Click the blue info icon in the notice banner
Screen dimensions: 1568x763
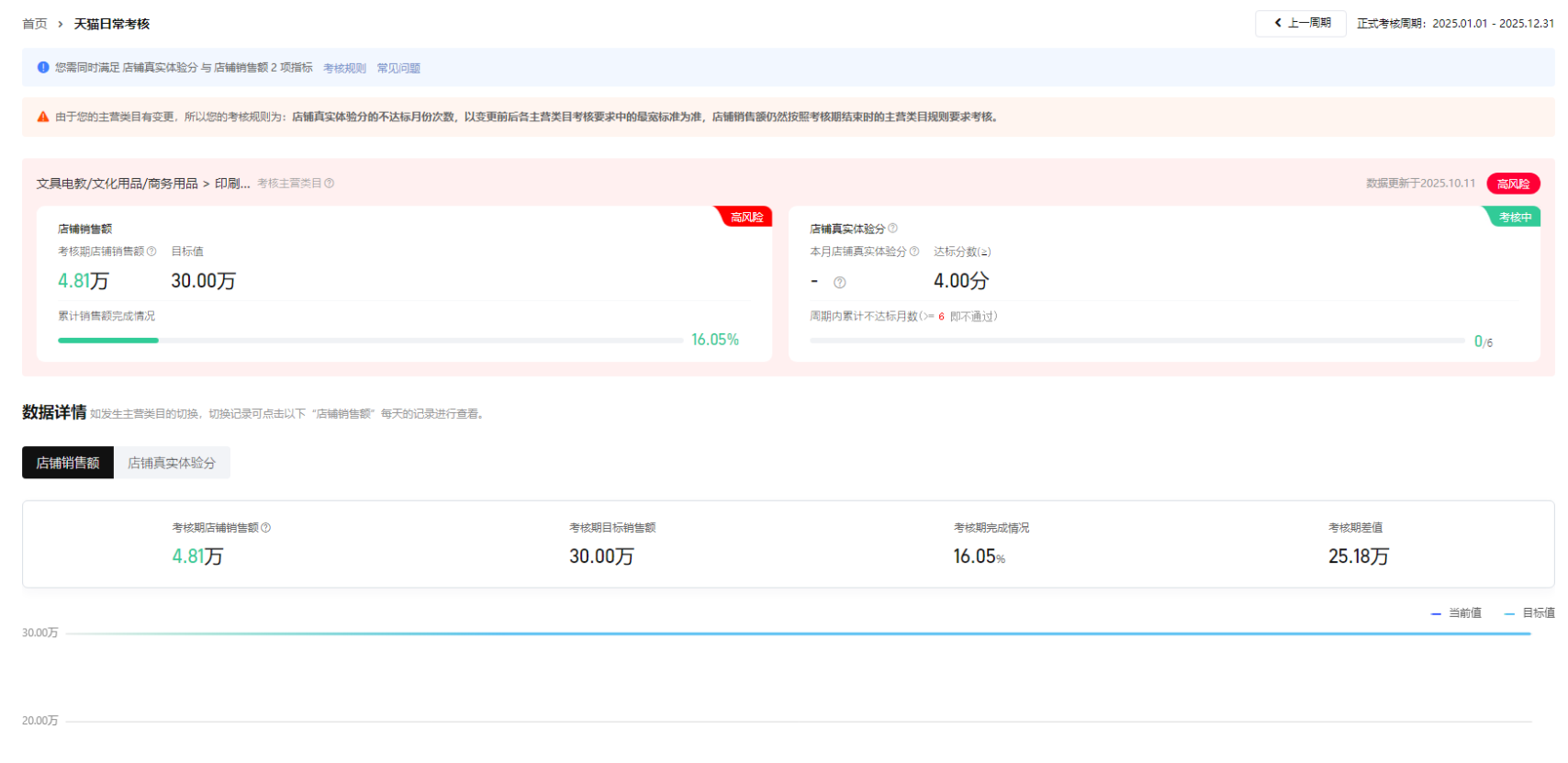[43, 67]
